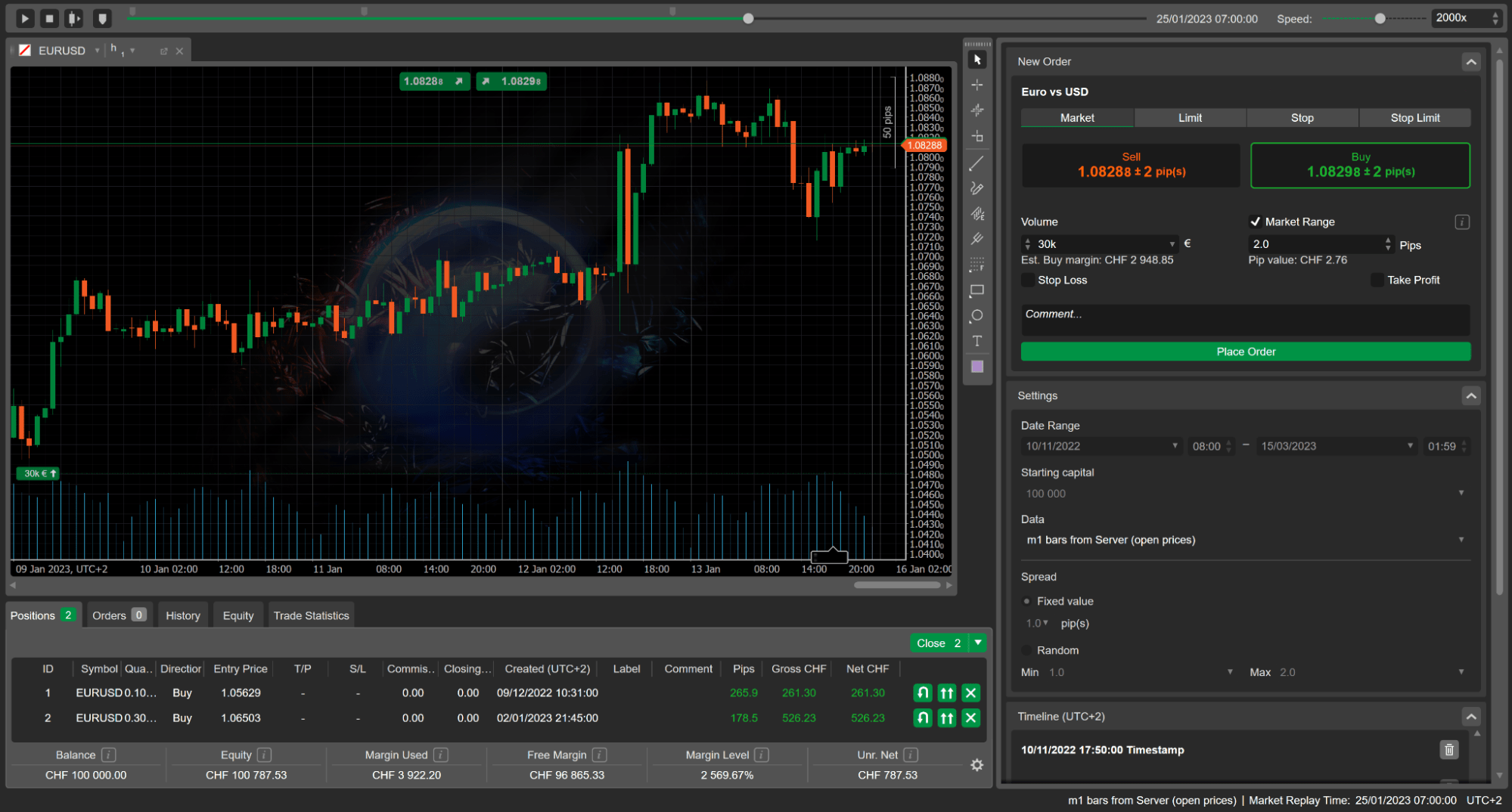Viewport: 1512px width, 812px height.
Task: Start market replay with the play button
Action: 25,18
